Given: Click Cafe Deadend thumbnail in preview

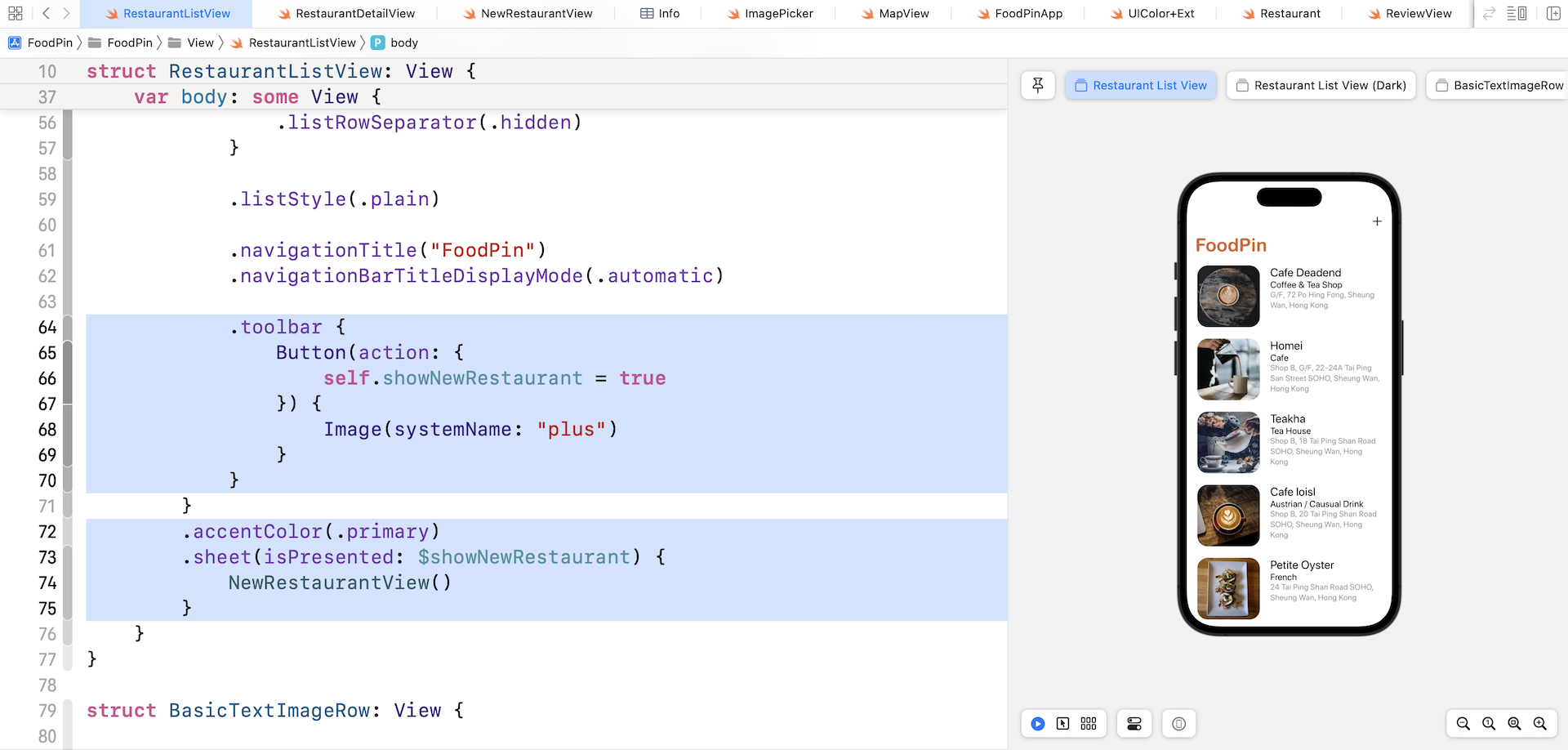Looking at the screenshot, I should click(x=1228, y=296).
